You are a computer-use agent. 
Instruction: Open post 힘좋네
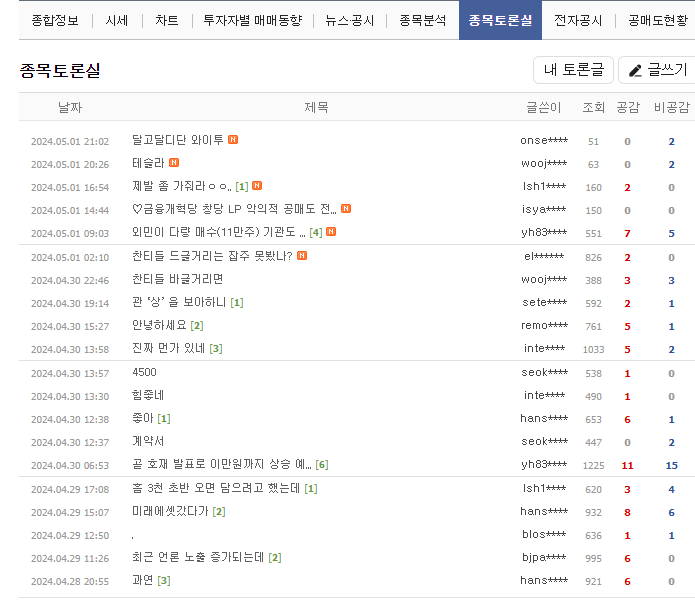(x=148, y=395)
